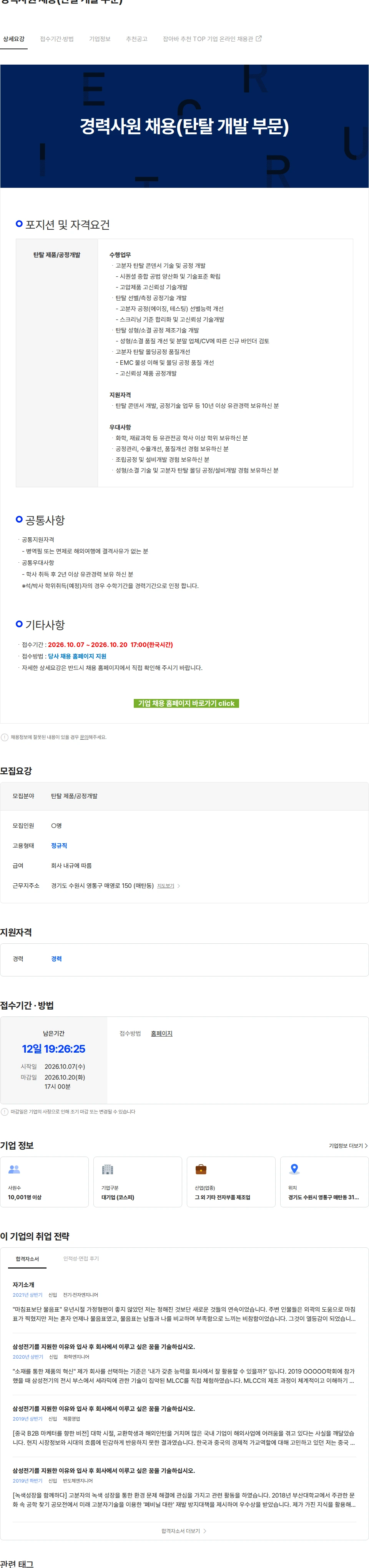The height and width of the screenshot is (1568, 369).
Task: Click external link icon beside 온라인 채용관
Action: 258,38
